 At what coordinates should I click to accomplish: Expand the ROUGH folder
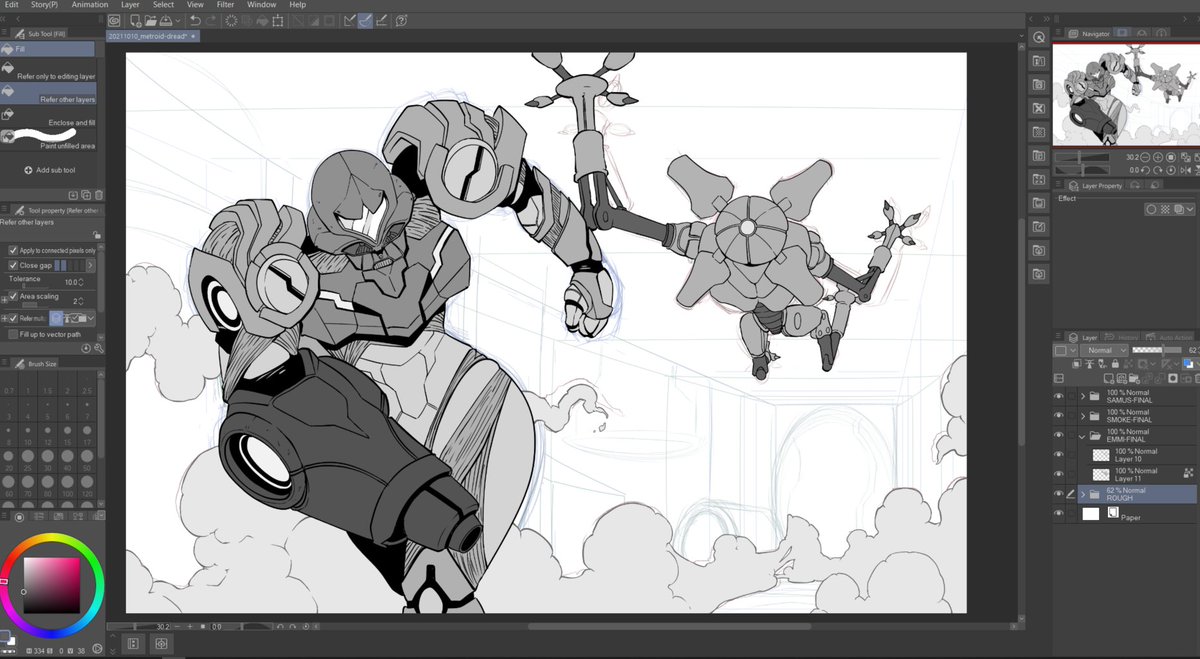(1083, 494)
